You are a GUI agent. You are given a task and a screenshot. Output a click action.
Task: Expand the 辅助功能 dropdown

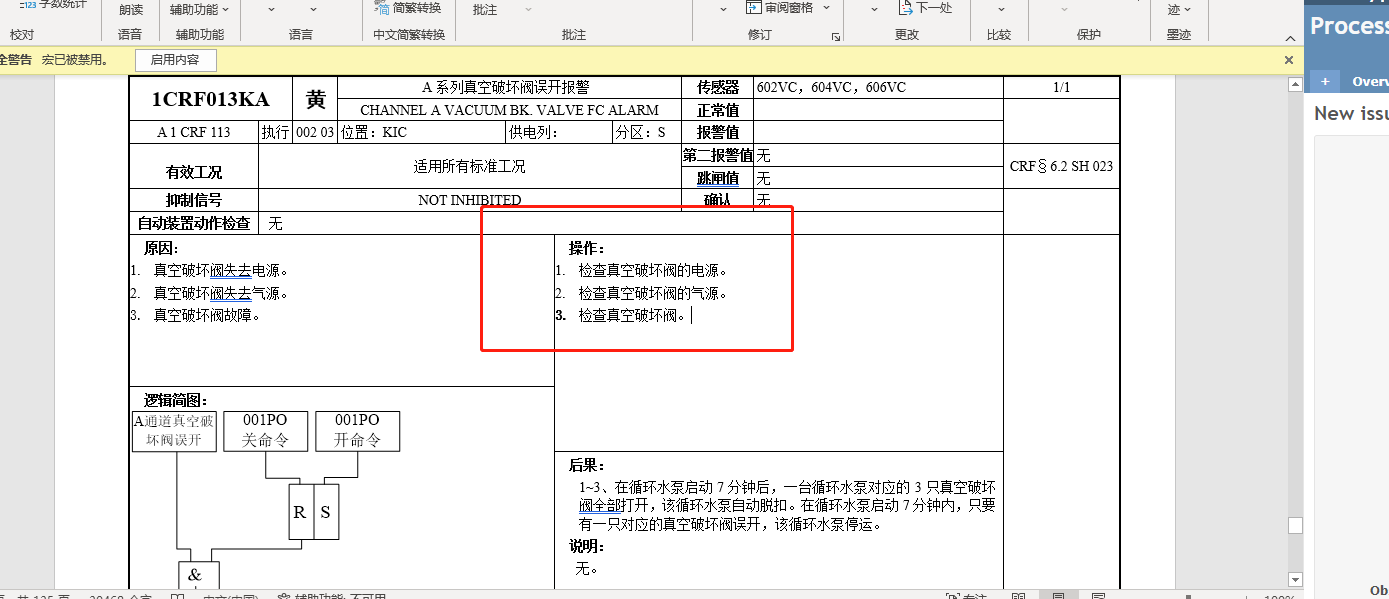coord(224,9)
